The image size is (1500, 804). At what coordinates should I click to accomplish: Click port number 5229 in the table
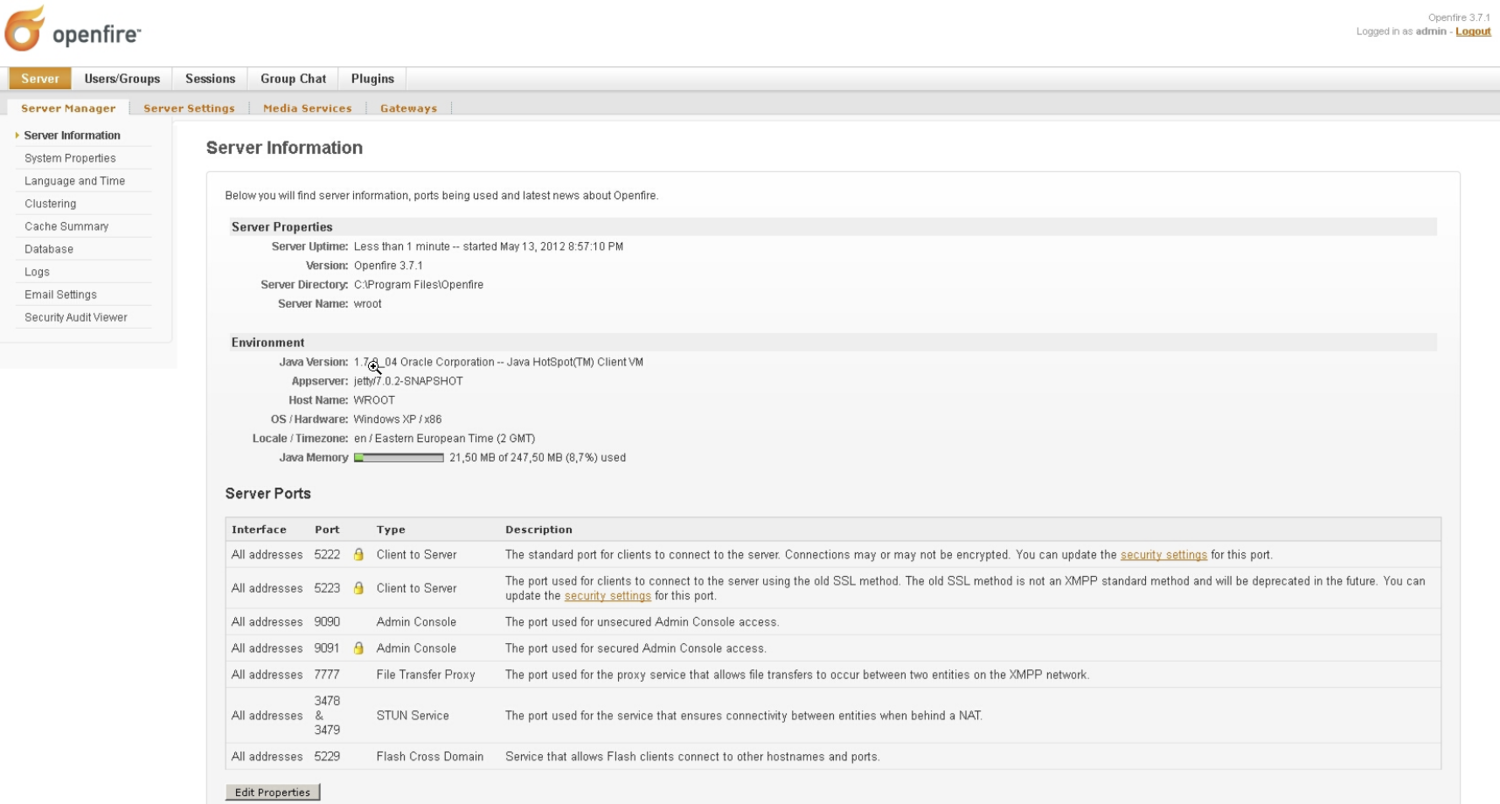click(x=327, y=757)
